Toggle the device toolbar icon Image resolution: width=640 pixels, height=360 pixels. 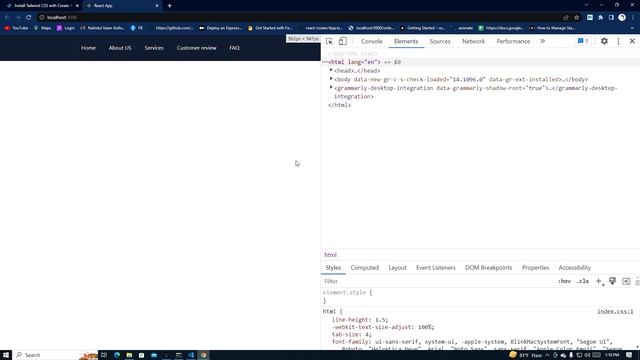click(343, 41)
